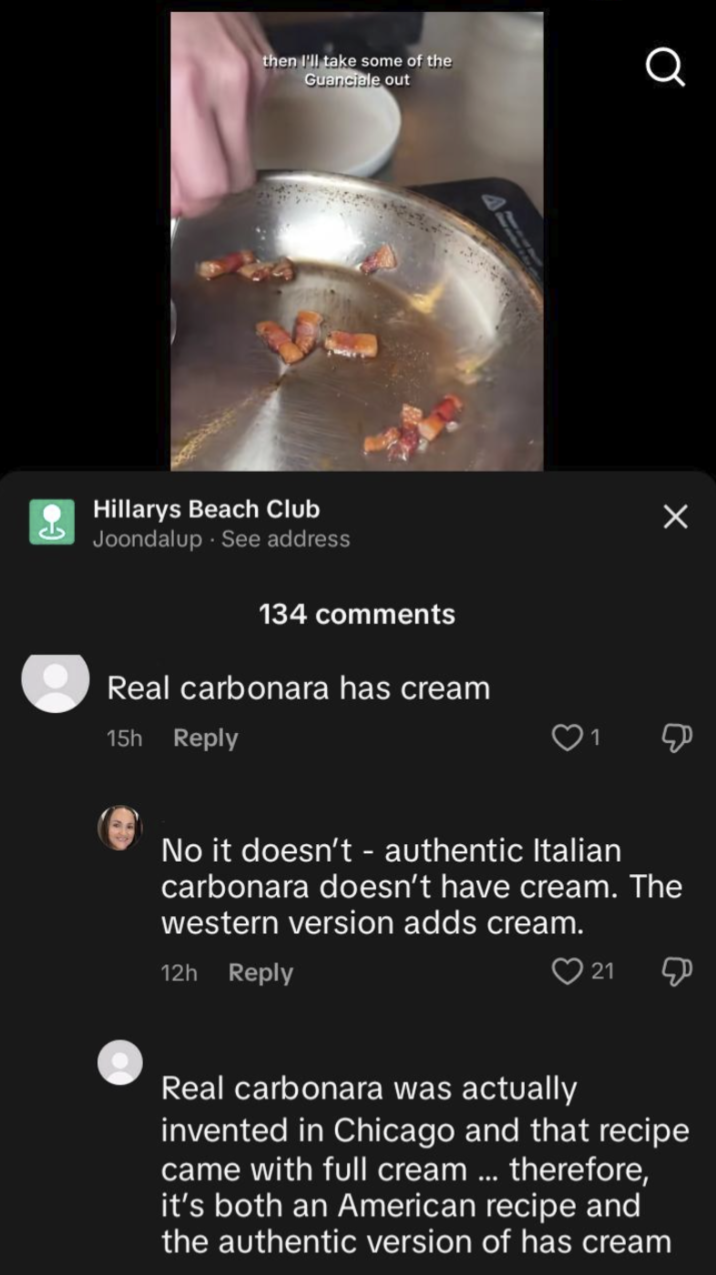Open the Chicago commenter's grey avatar
This screenshot has height=1275, width=716.
pyautogui.click(x=120, y=1062)
